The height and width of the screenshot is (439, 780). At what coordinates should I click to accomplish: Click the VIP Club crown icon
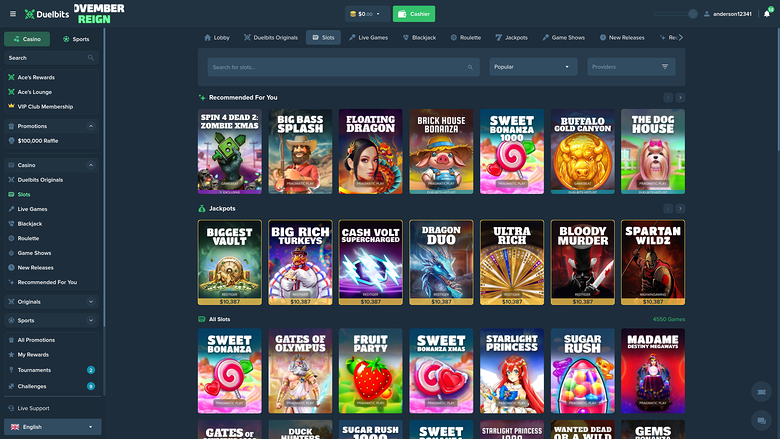[11, 106]
